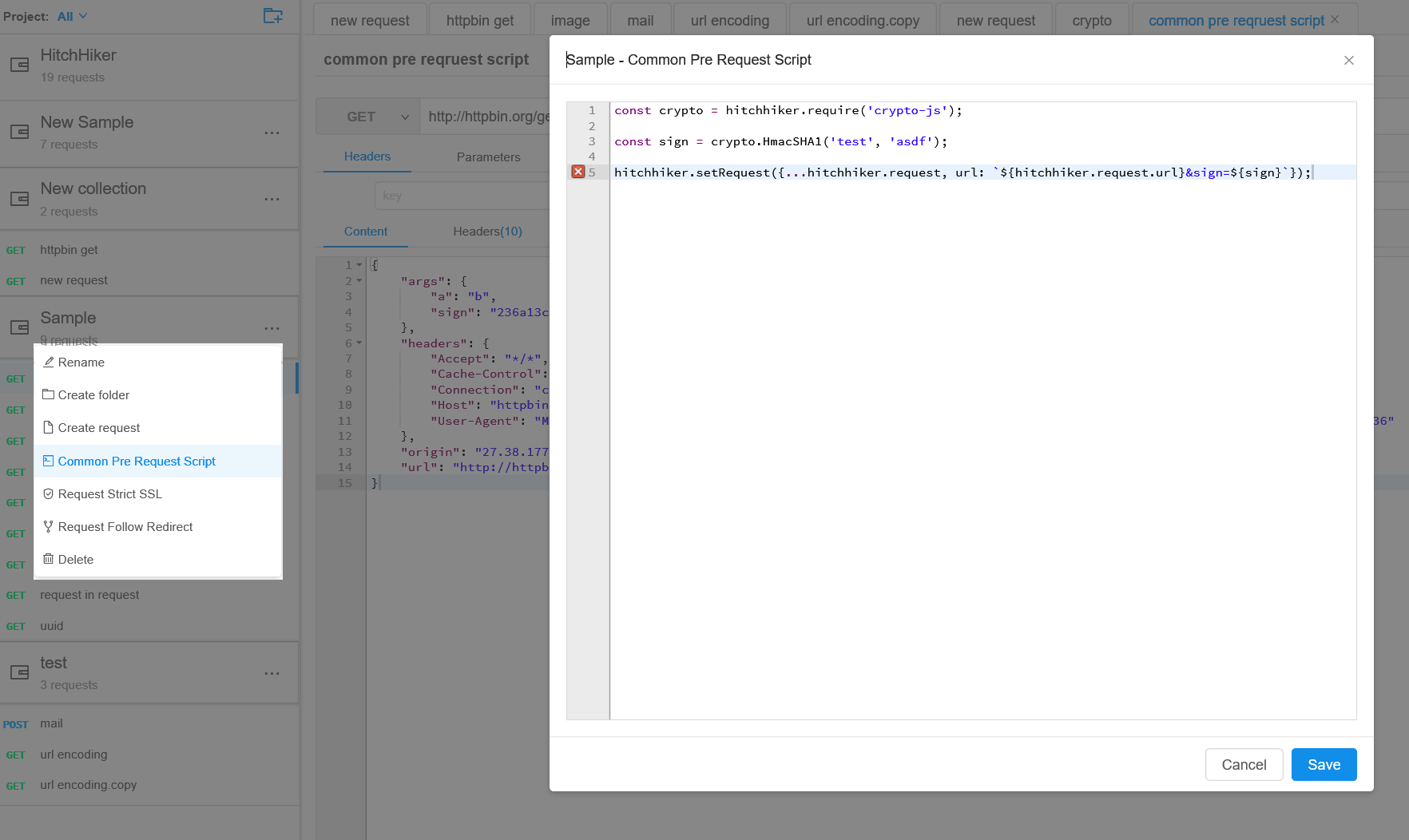Open the url encoding request in sidebar
Viewport: 1409px width, 840px height.
[x=149, y=755]
